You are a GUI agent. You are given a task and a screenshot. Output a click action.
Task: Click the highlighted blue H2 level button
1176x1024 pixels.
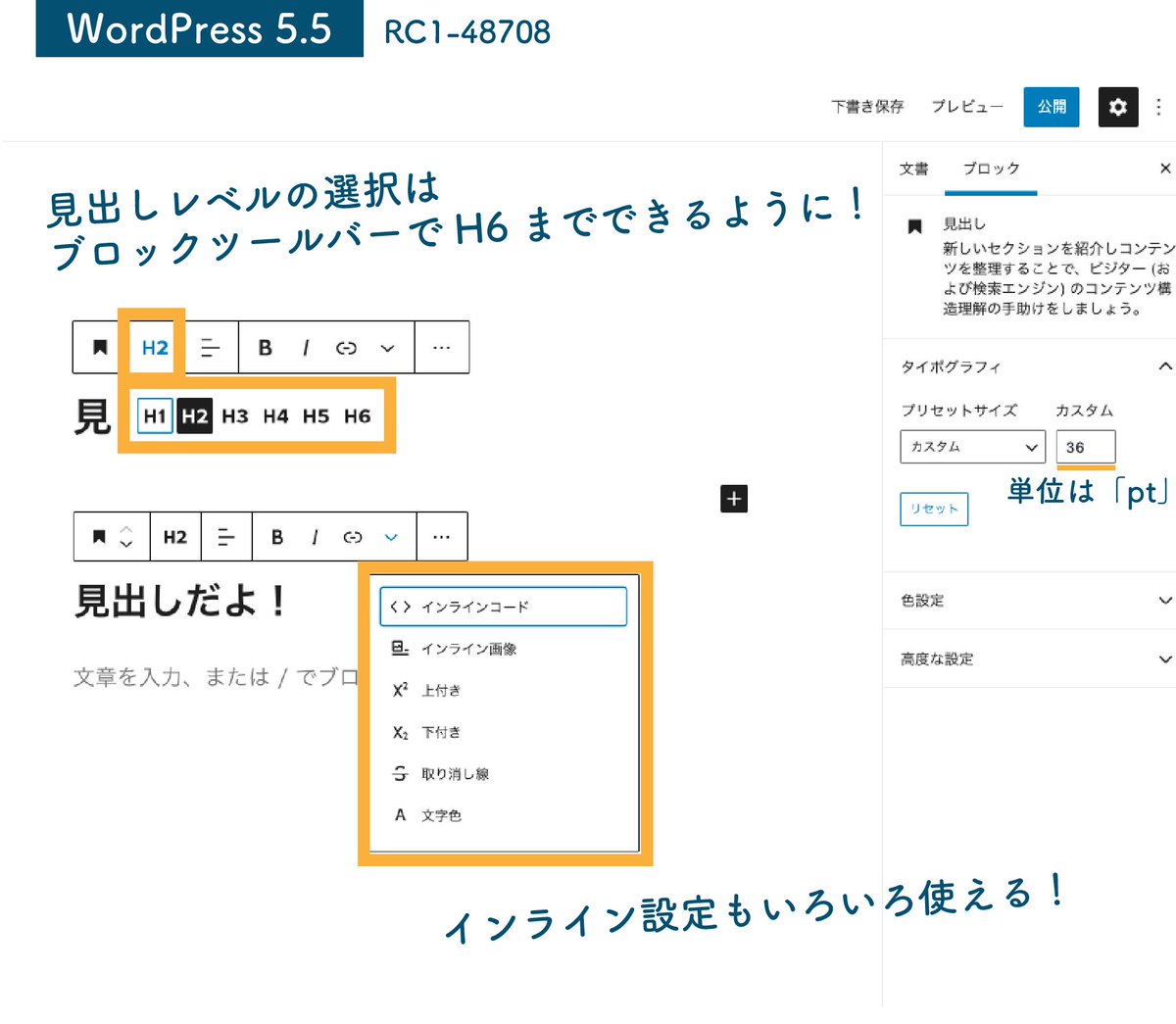pyautogui.click(x=155, y=348)
